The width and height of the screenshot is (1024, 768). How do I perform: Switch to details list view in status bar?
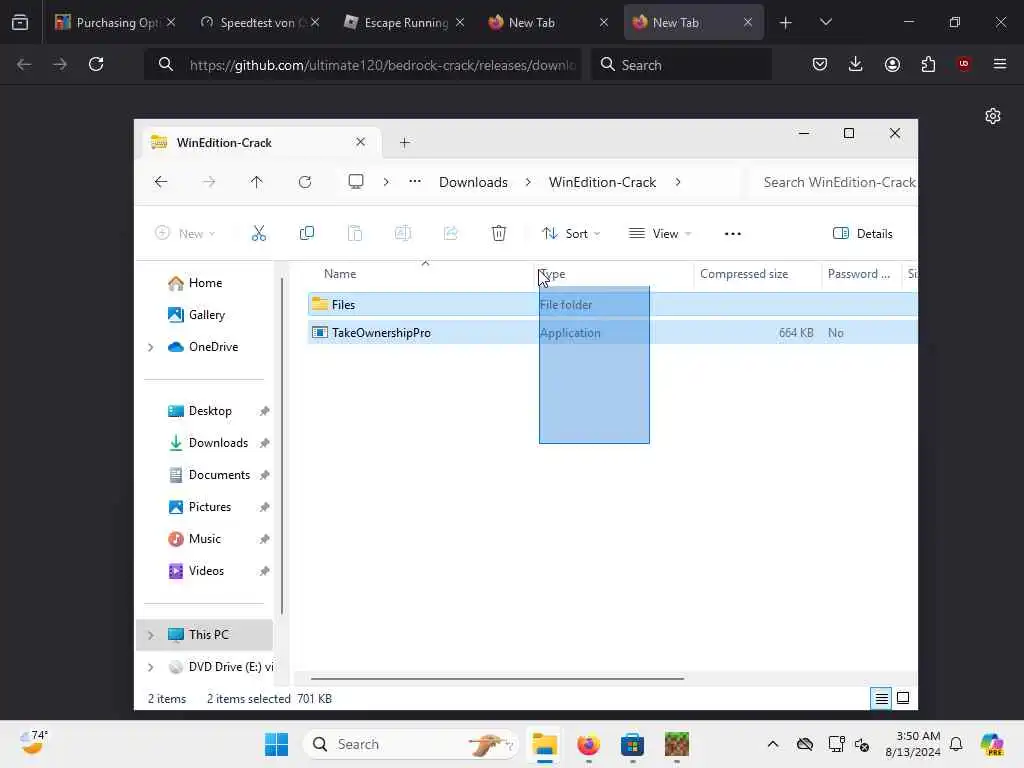tap(881, 699)
